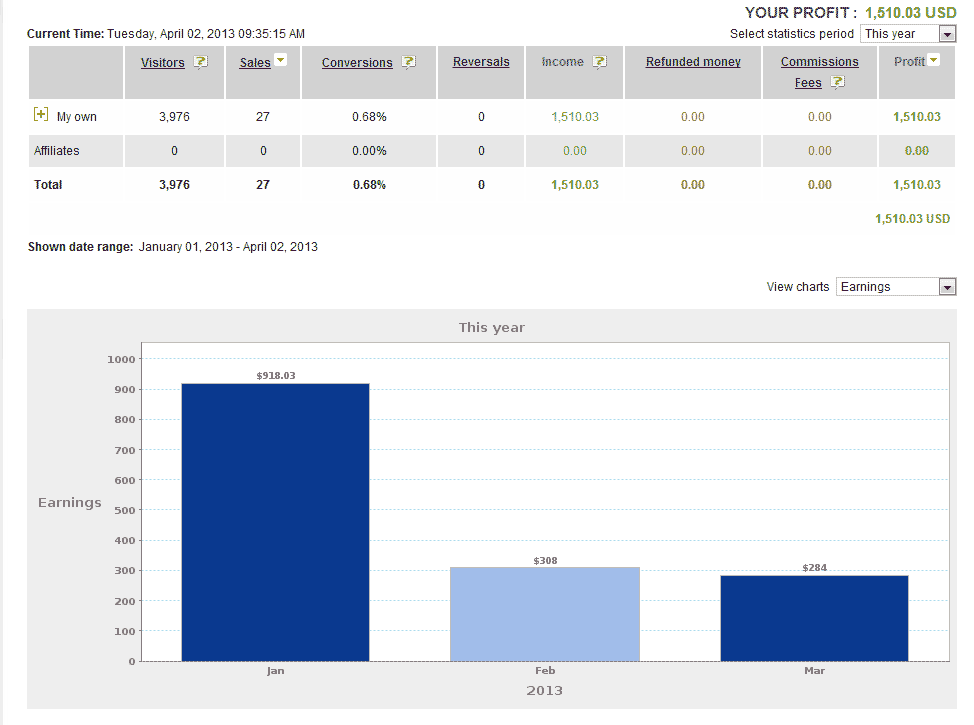The image size is (974, 725).
Task: Click the Reversals column header
Action: coord(481,62)
